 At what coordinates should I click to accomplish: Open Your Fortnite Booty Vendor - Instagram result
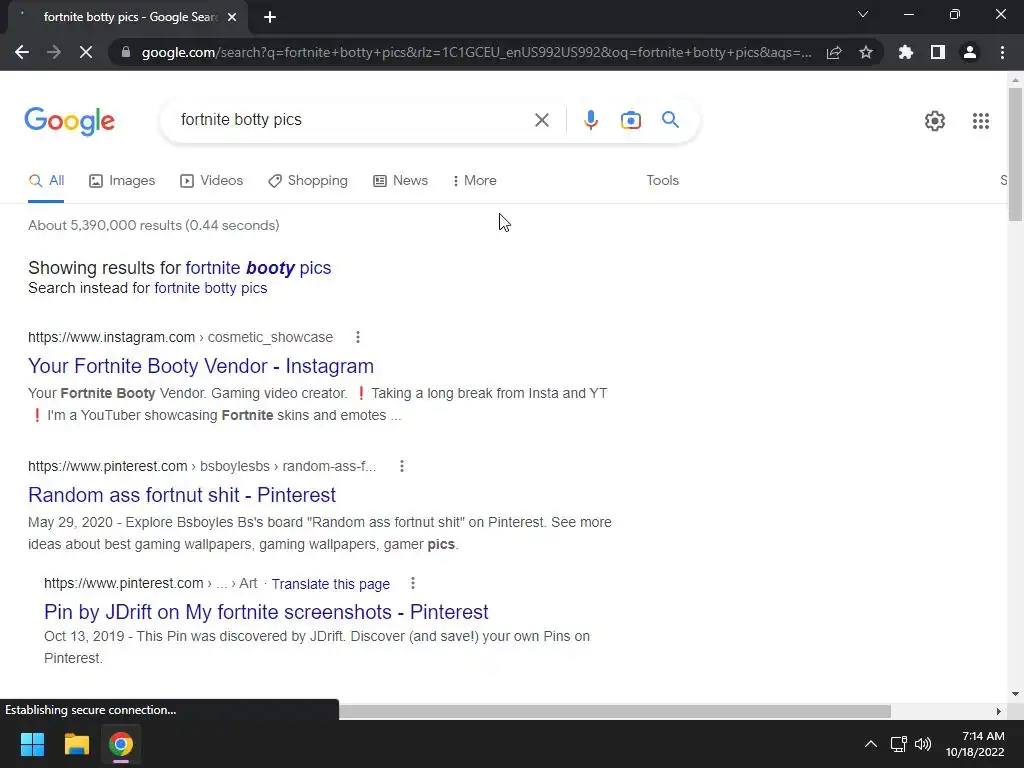click(x=200, y=366)
